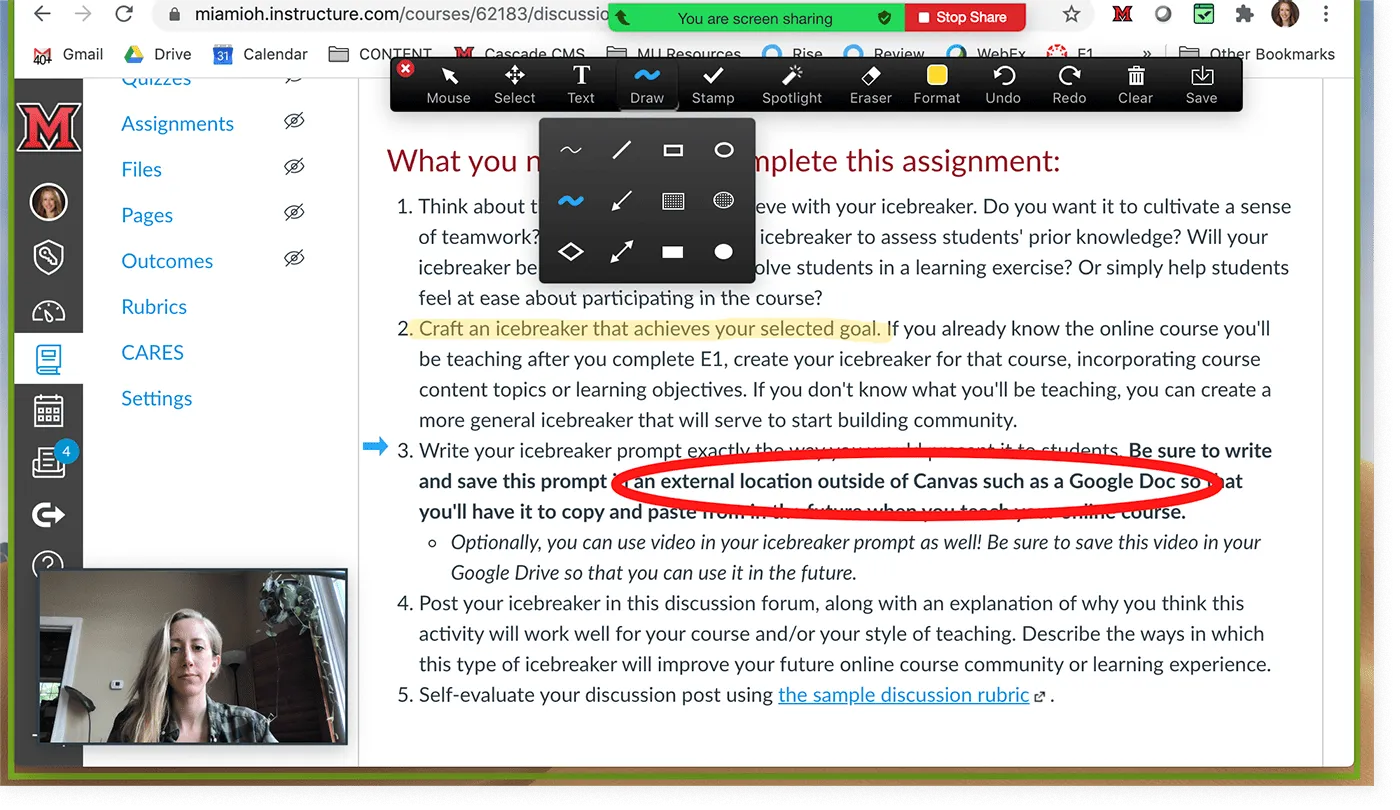
Task: Open the sample discussion rubric link
Action: (x=902, y=694)
